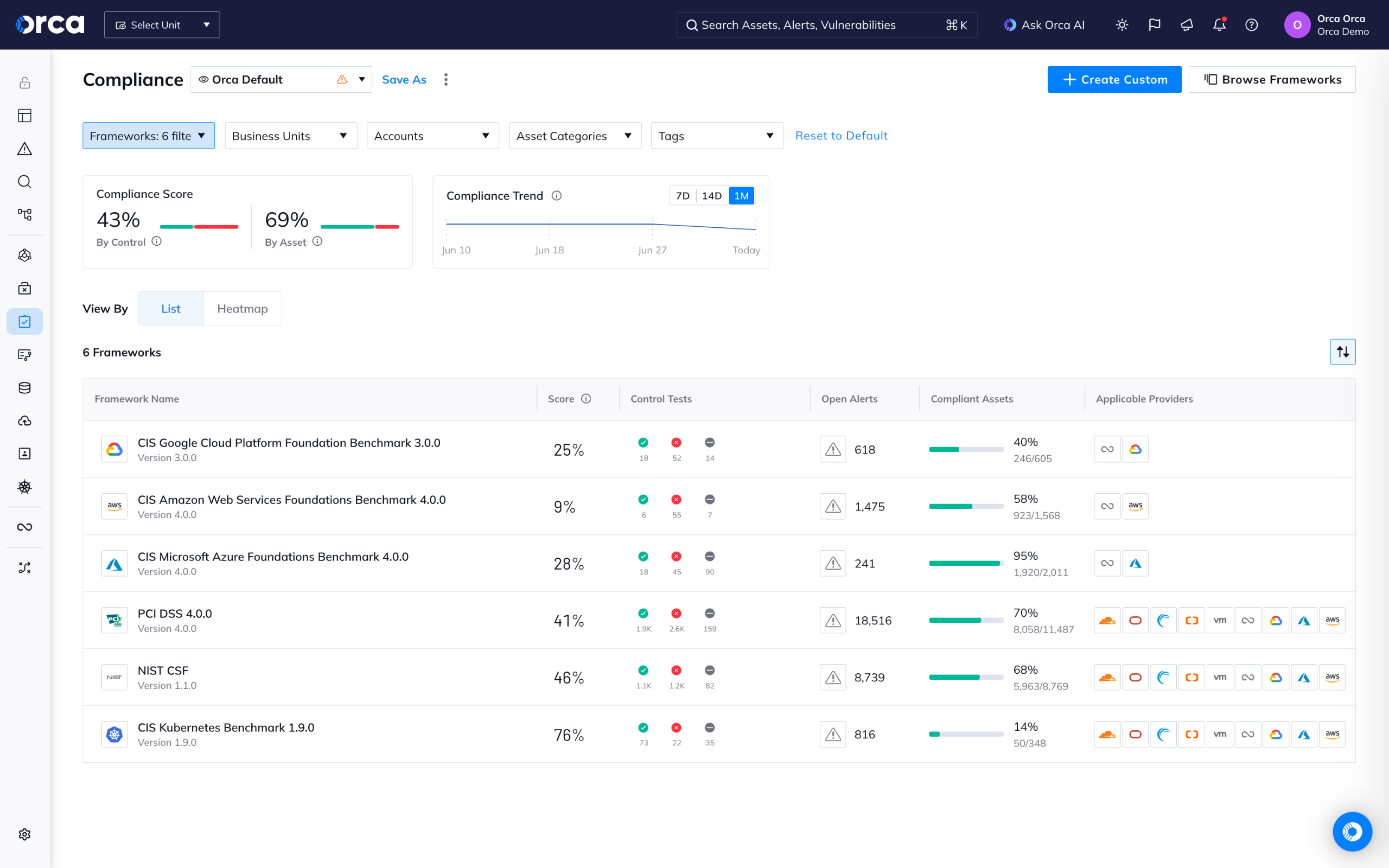Open the Select Unit dropdown

tap(162, 25)
